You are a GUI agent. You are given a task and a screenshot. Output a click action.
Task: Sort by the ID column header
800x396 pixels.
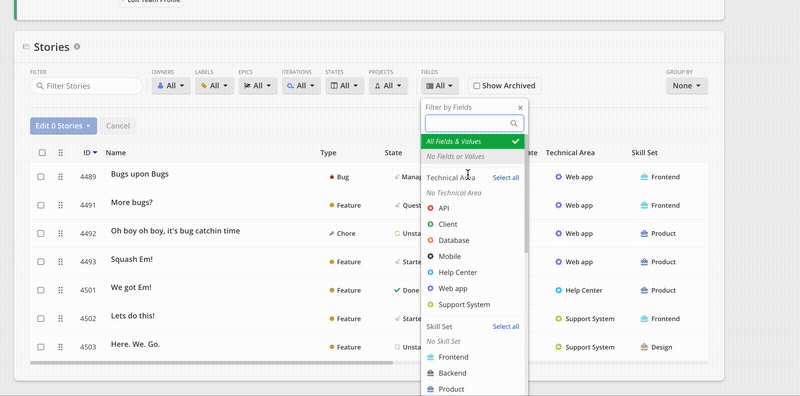point(90,153)
